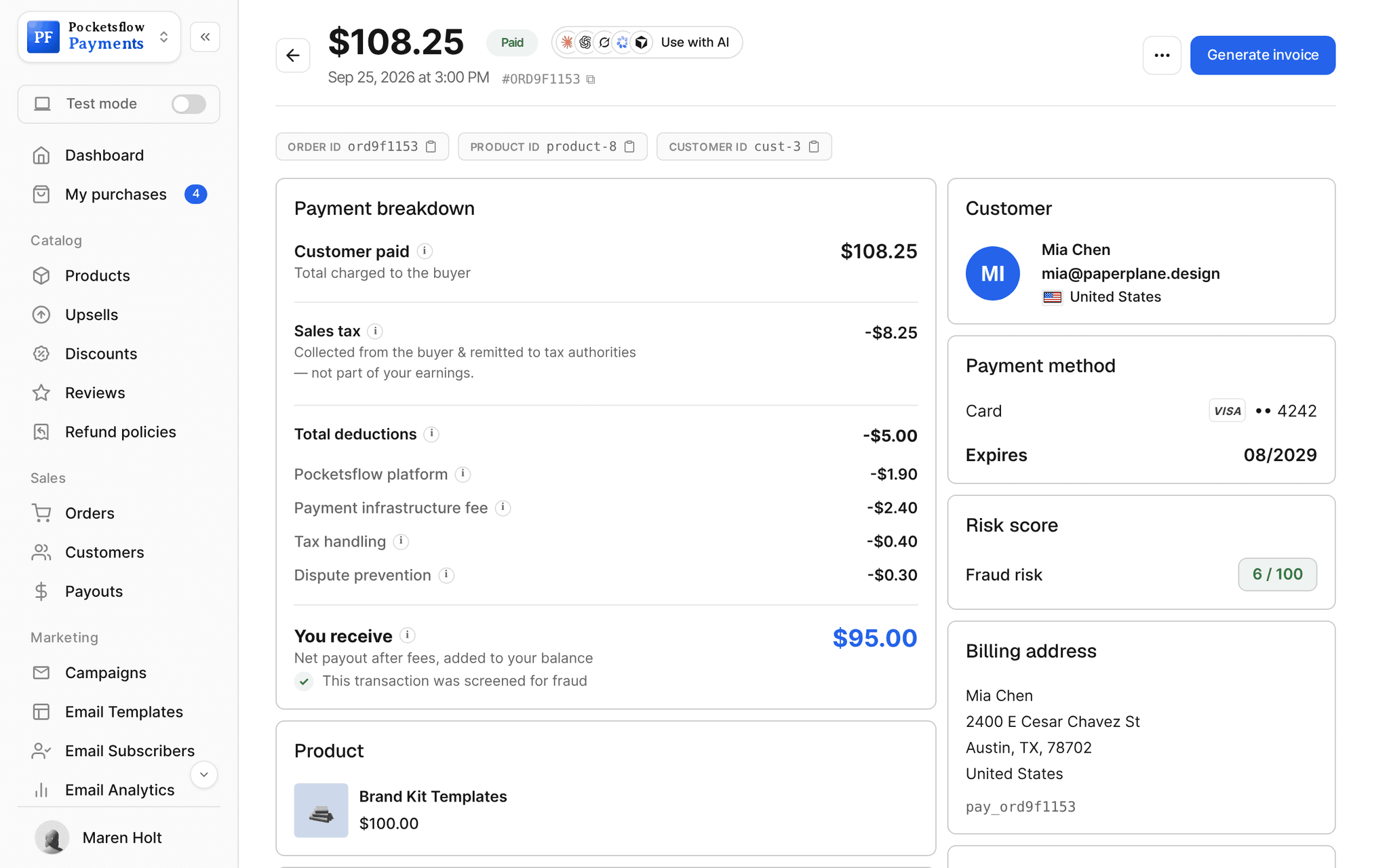Click the back arrow button
Image resolution: width=1389 pixels, height=868 pixels.
coord(293,55)
